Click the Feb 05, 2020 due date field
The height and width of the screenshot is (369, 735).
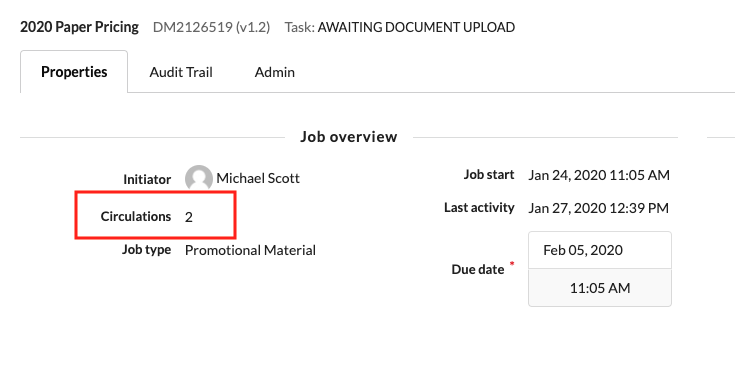pyautogui.click(x=600, y=250)
